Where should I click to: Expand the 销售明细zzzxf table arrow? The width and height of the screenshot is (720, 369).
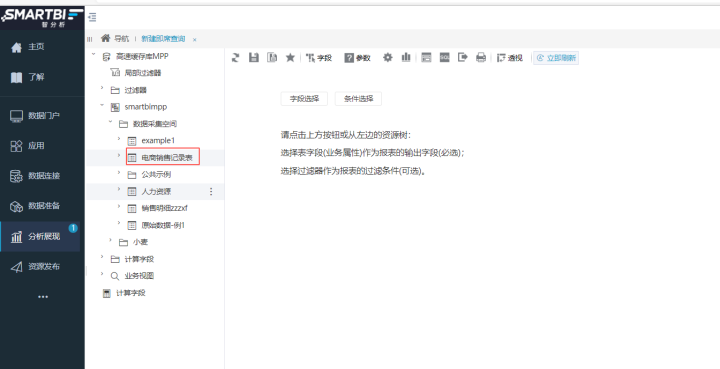(x=118, y=206)
